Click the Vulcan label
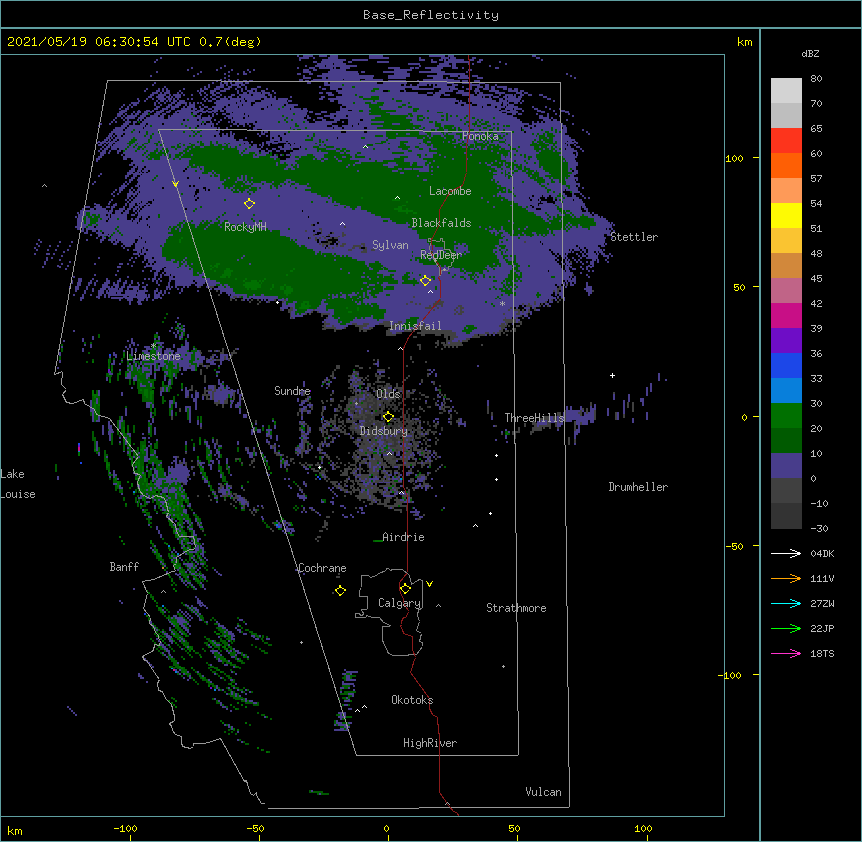 (543, 792)
